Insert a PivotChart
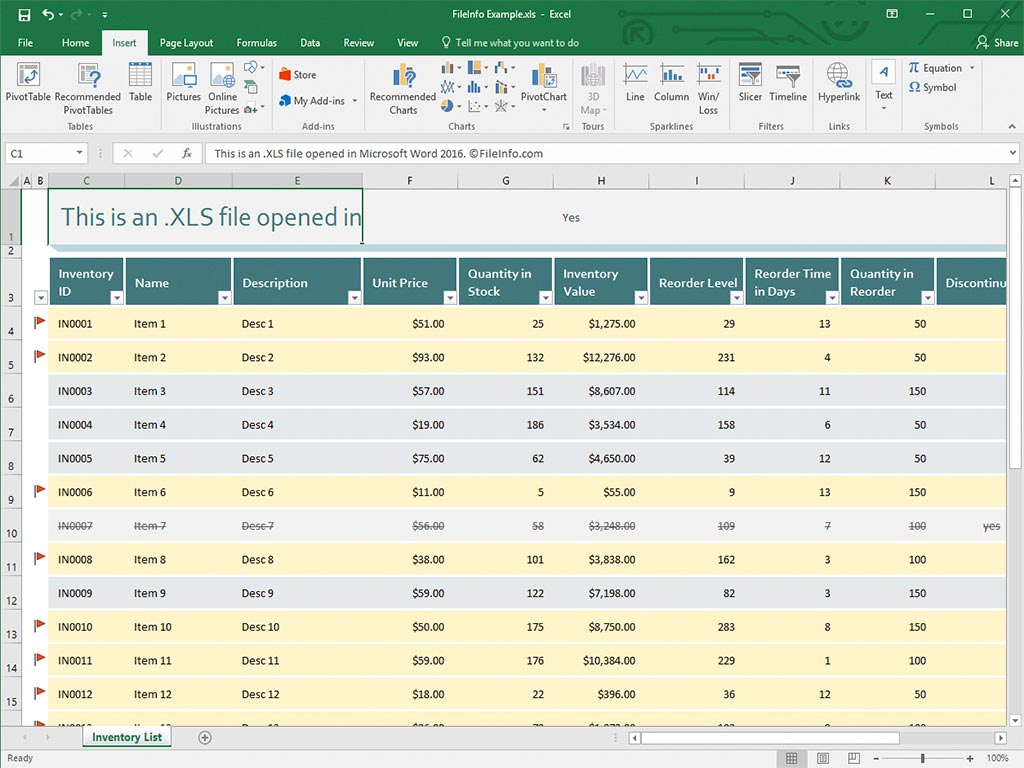The width and height of the screenshot is (1024, 768). 544,88
